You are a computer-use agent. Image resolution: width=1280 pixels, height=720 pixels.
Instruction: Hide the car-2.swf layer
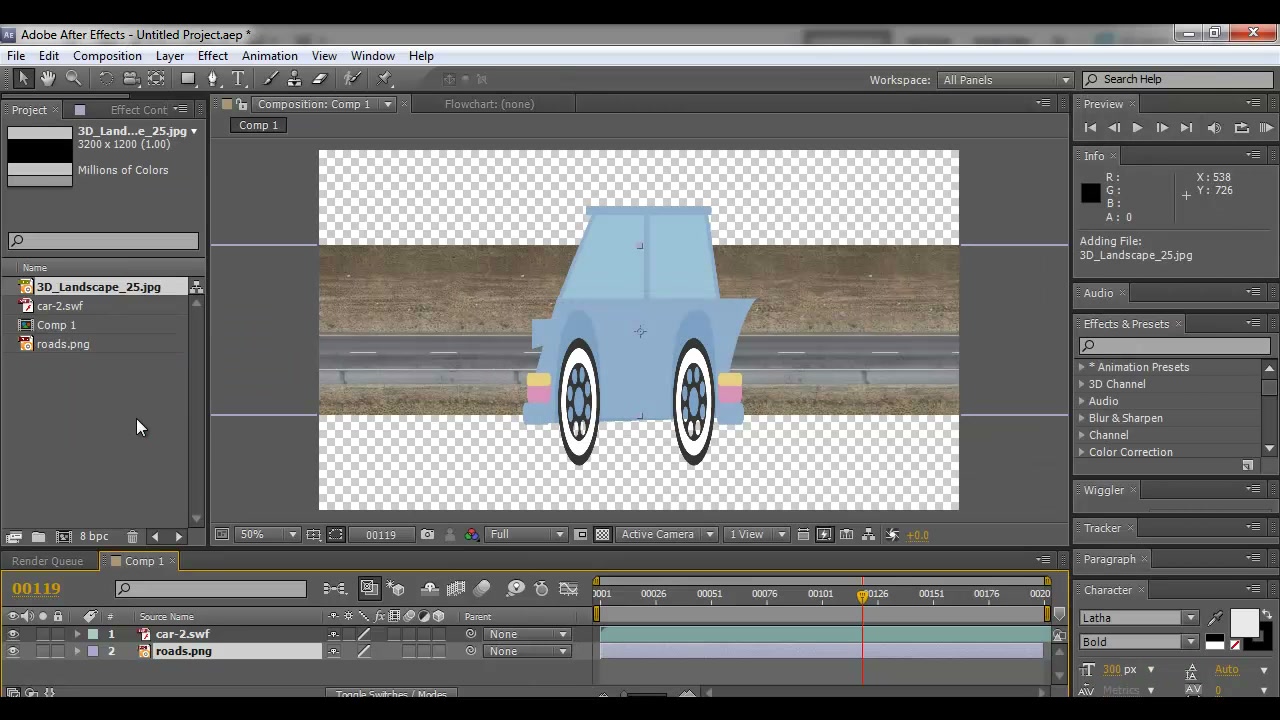[x=13, y=634]
